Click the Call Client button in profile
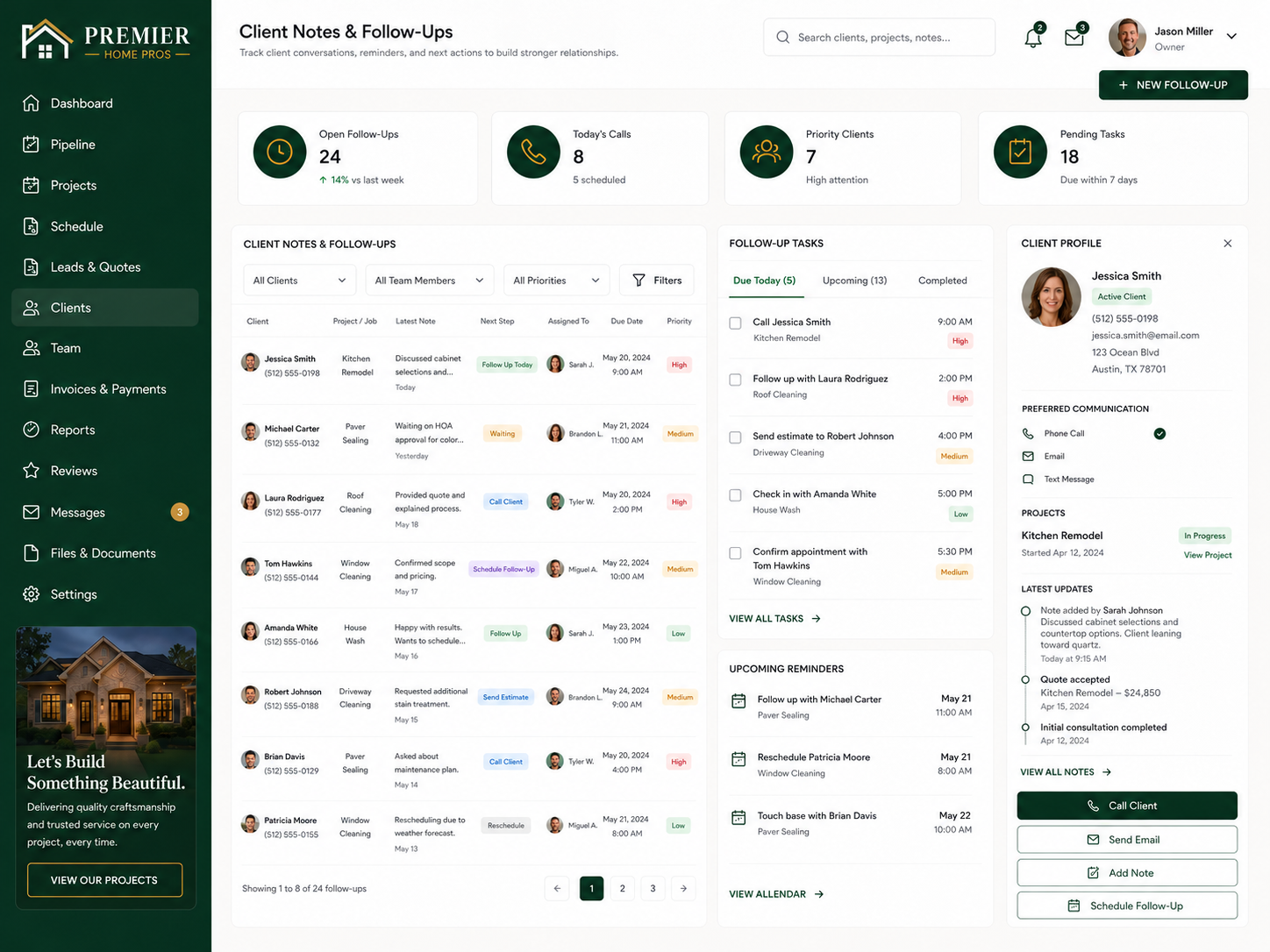 pos(1127,806)
